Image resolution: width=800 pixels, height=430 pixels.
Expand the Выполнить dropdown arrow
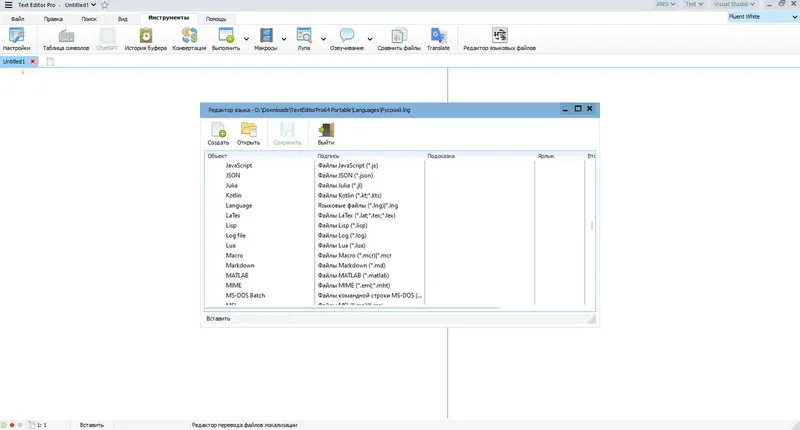tap(246, 39)
